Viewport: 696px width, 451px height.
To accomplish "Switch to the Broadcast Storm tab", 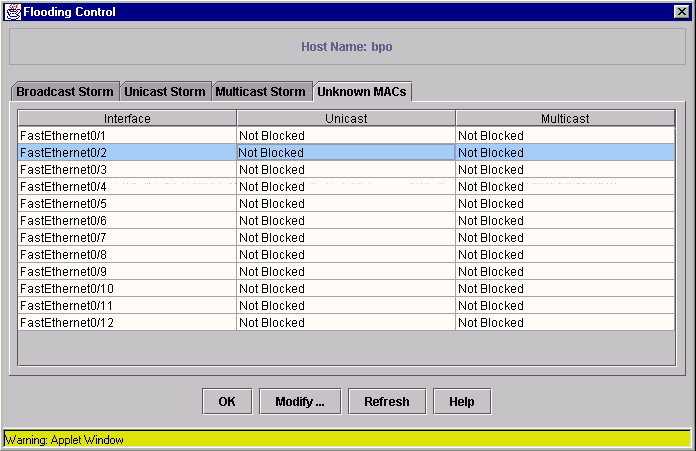I will click(x=65, y=91).
